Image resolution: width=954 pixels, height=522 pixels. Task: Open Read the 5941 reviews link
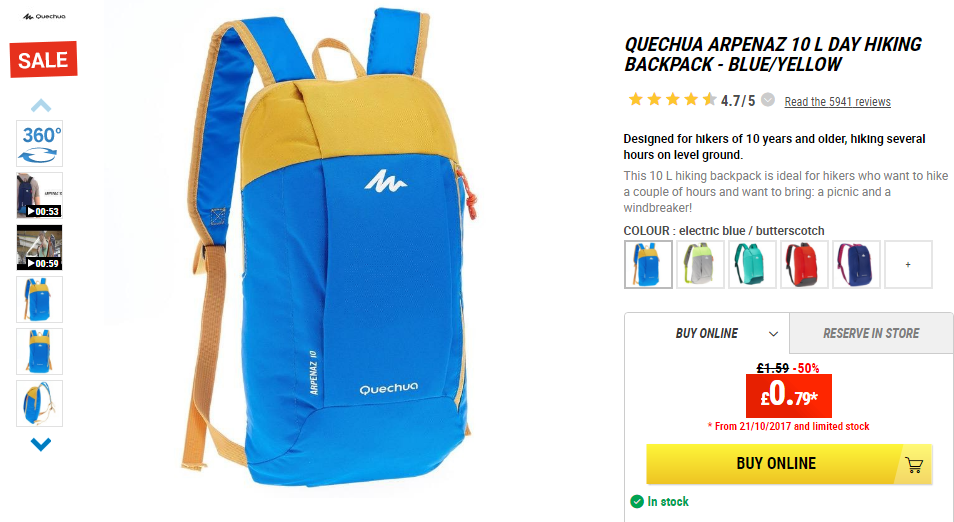coord(837,102)
